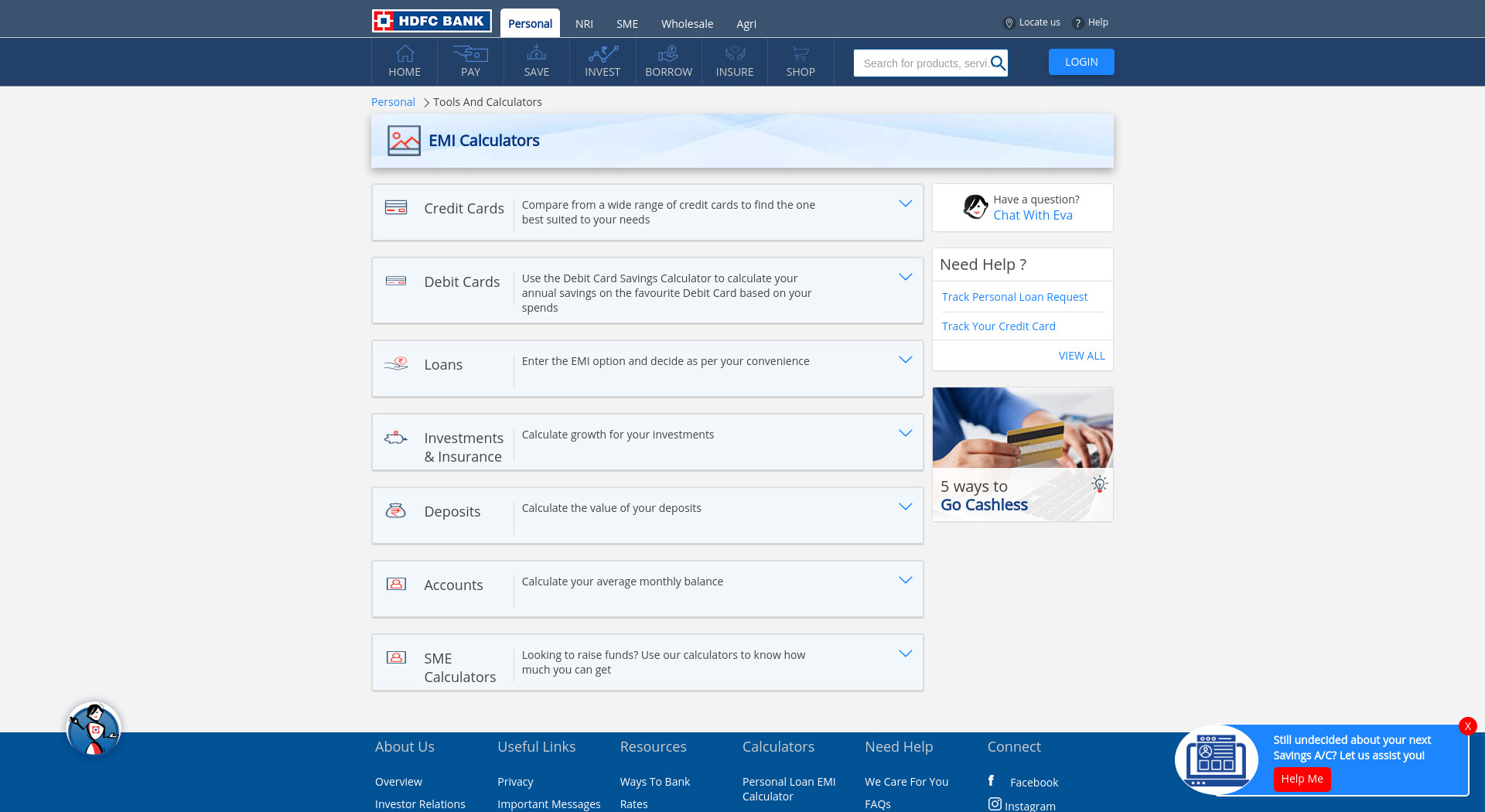Expand the Investments & Insurance section
Viewport: 1485px width, 812px height.
906,433
